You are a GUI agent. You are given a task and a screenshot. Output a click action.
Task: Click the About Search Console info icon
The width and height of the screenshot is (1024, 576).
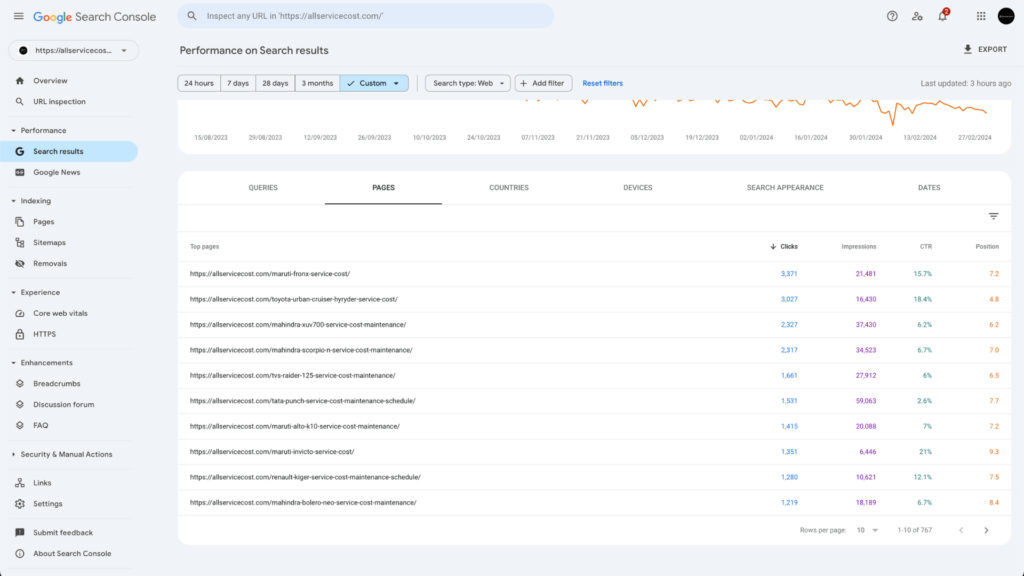20,554
